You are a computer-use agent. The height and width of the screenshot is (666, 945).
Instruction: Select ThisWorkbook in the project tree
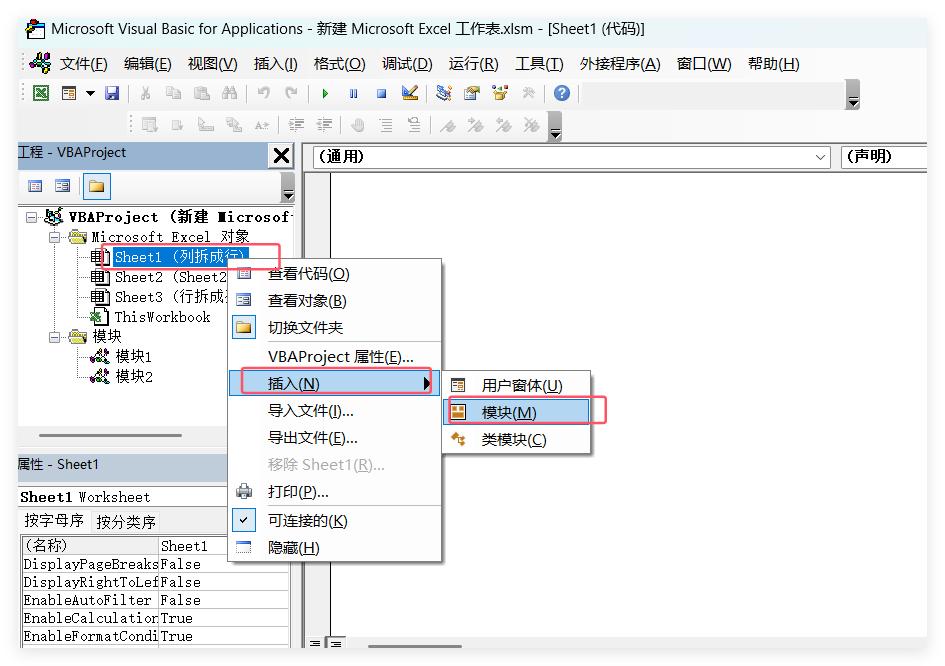click(x=162, y=317)
